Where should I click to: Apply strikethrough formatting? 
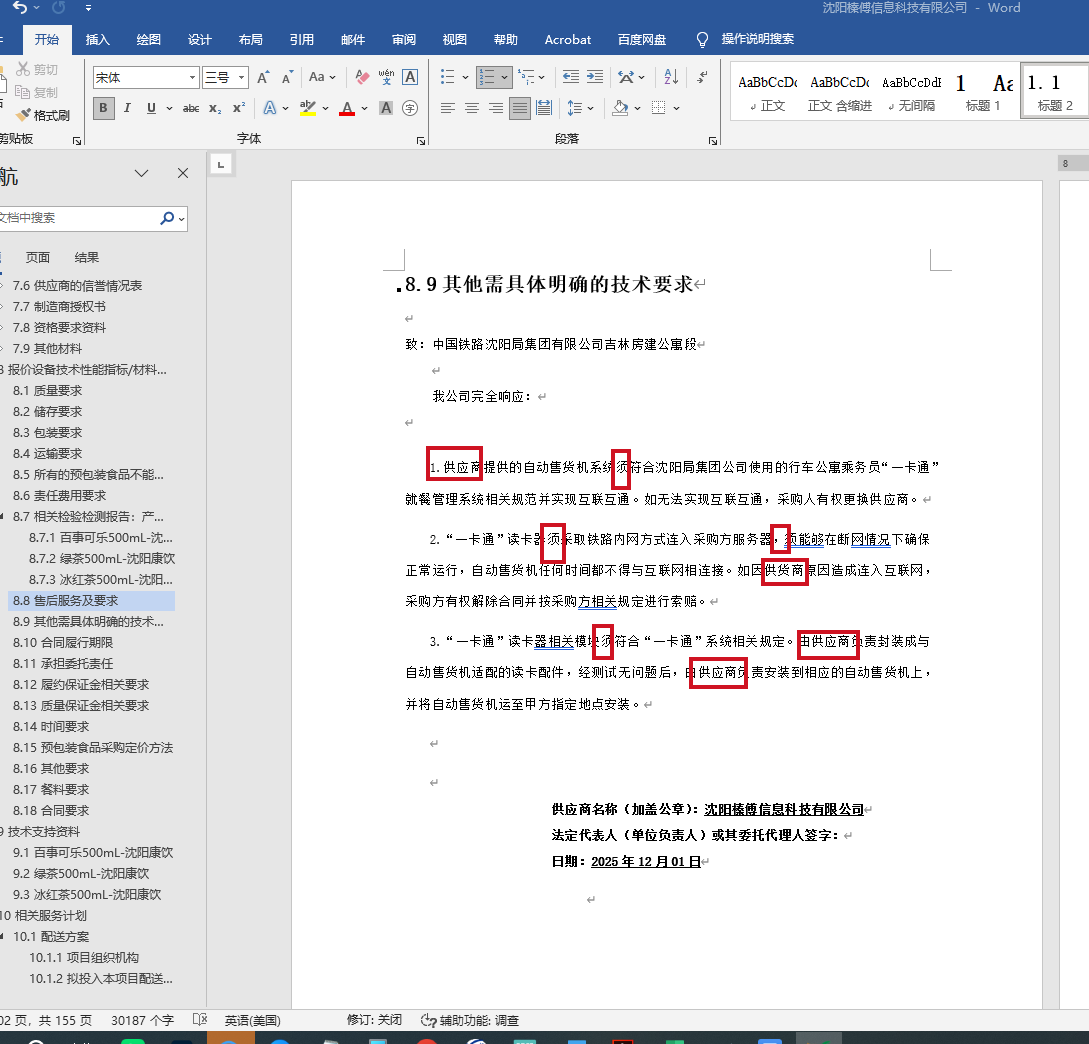point(190,108)
